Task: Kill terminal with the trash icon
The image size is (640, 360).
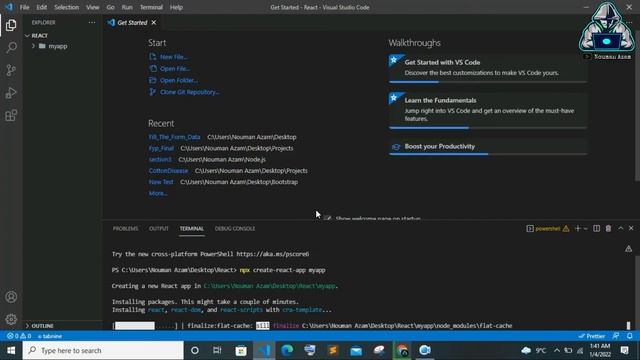Action: 608,229
